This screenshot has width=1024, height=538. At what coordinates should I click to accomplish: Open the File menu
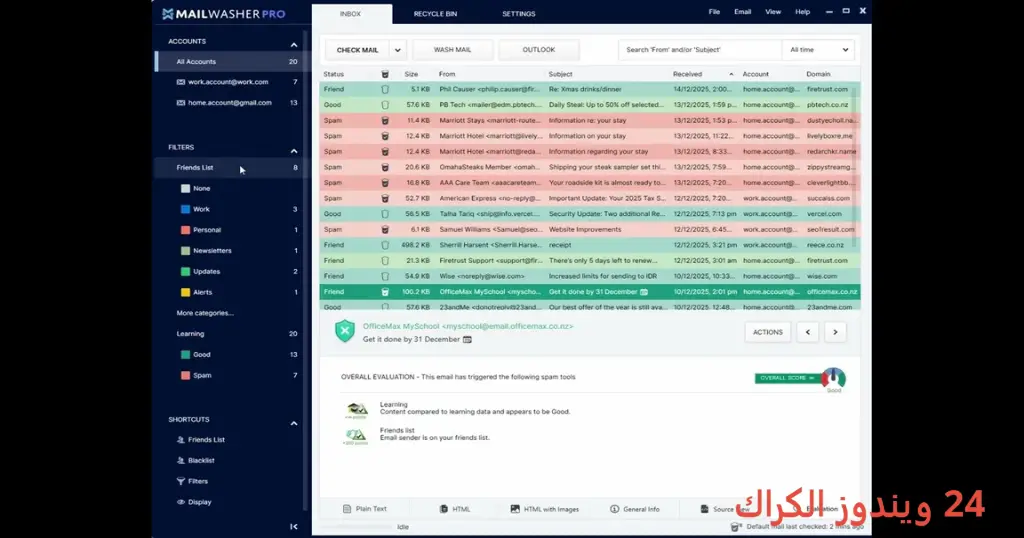[714, 12]
